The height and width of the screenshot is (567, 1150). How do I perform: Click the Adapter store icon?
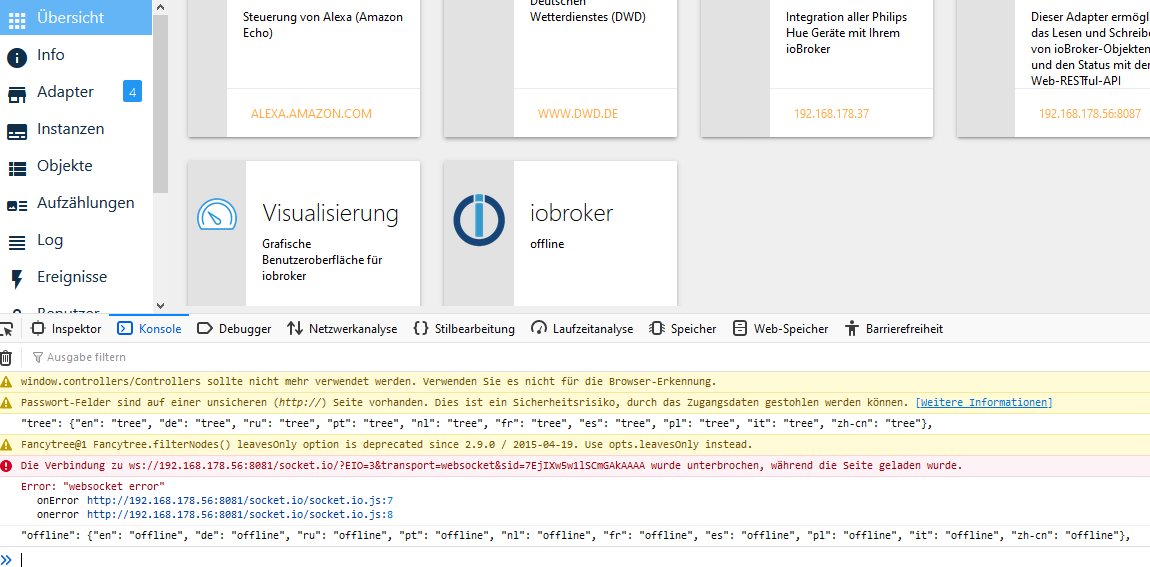click(x=17, y=94)
